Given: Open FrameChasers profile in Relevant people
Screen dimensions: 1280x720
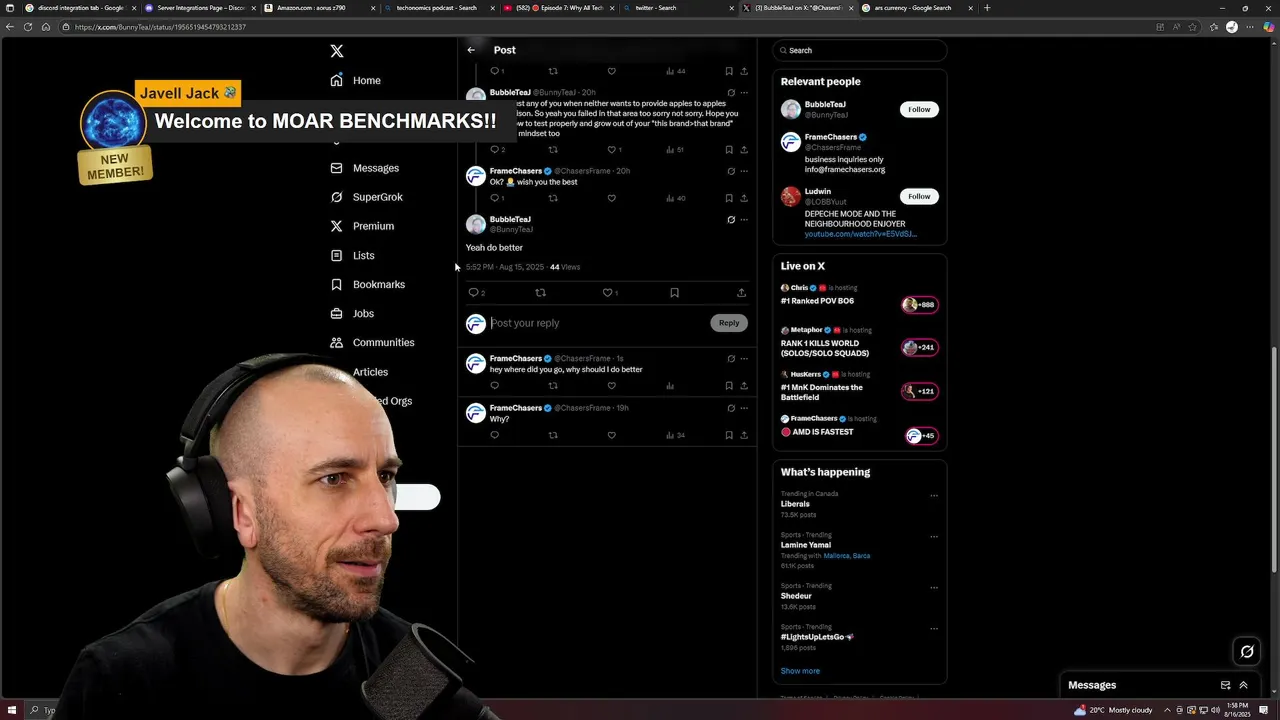Looking at the screenshot, I should [x=831, y=137].
